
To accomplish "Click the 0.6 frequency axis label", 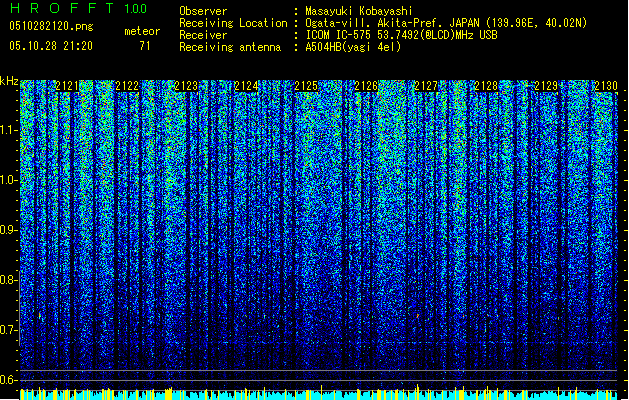I will [x=9, y=380].
